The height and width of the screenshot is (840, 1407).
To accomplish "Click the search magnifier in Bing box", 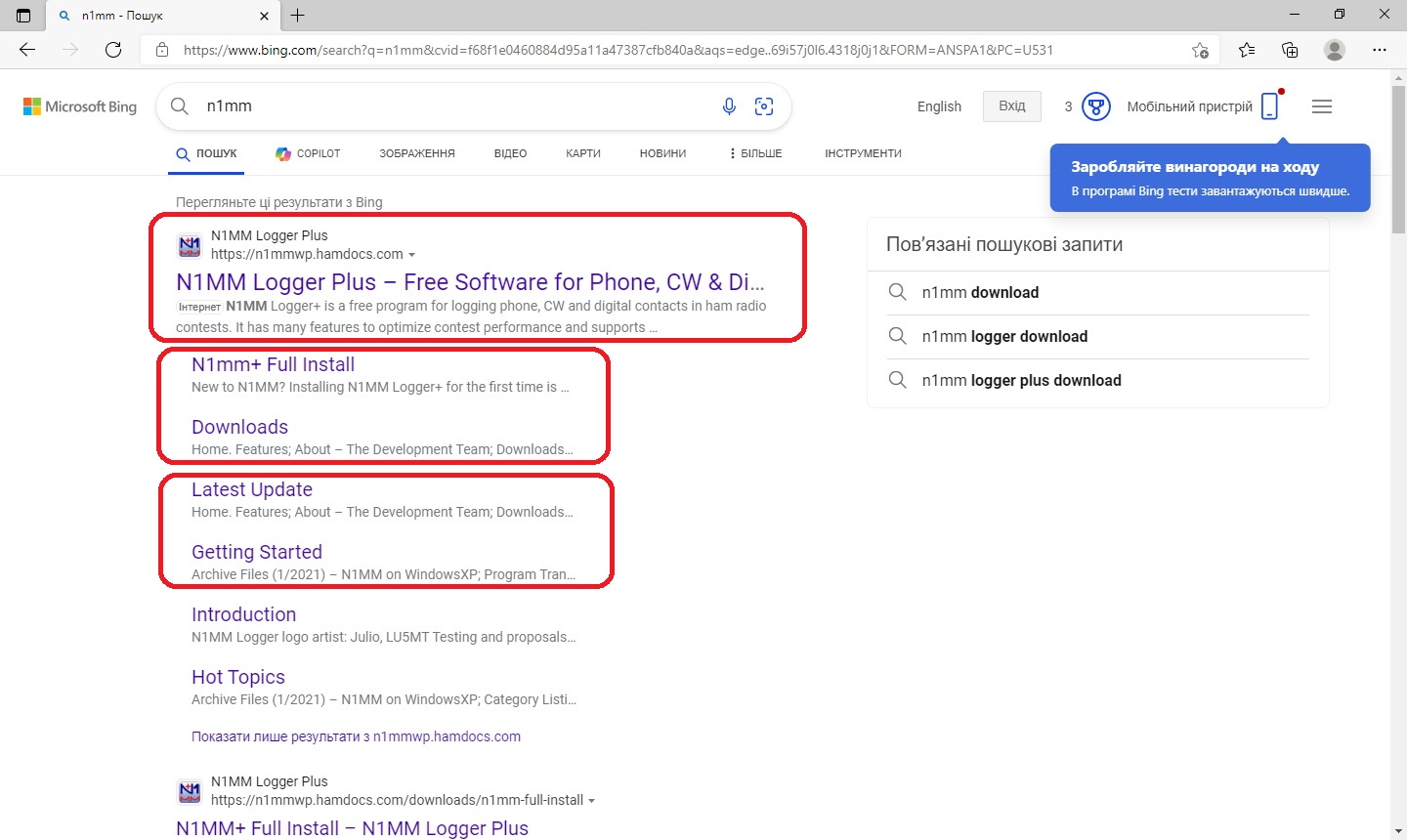I will click(x=180, y=106).
